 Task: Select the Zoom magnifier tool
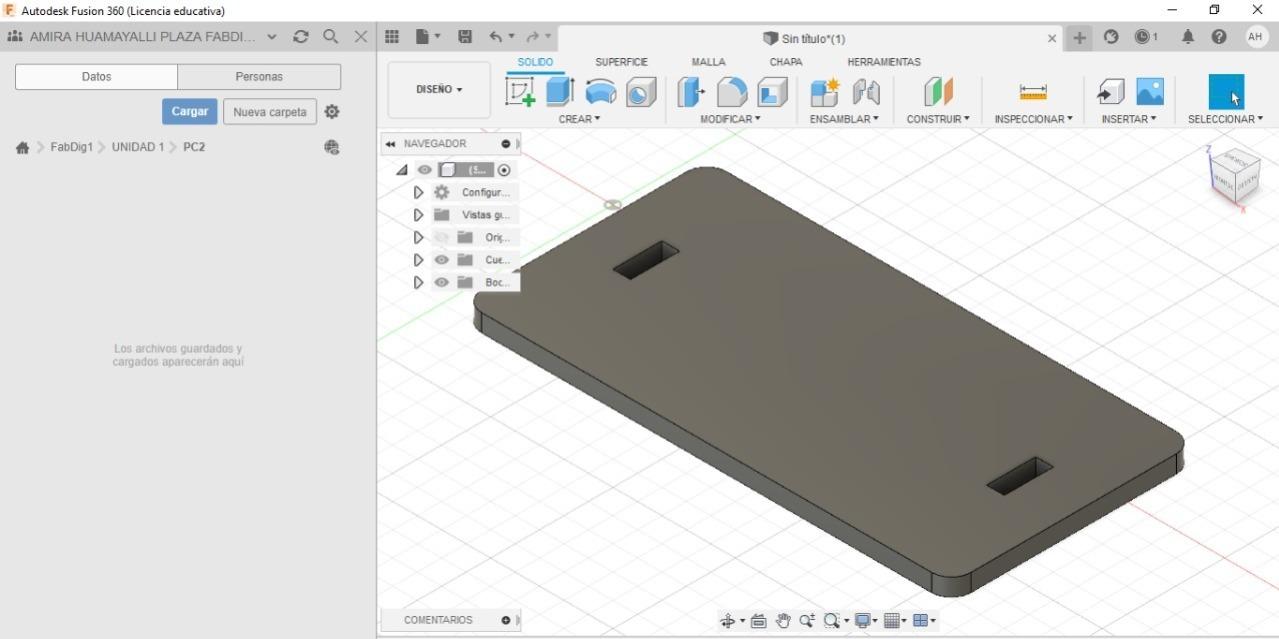pos(807,621)
